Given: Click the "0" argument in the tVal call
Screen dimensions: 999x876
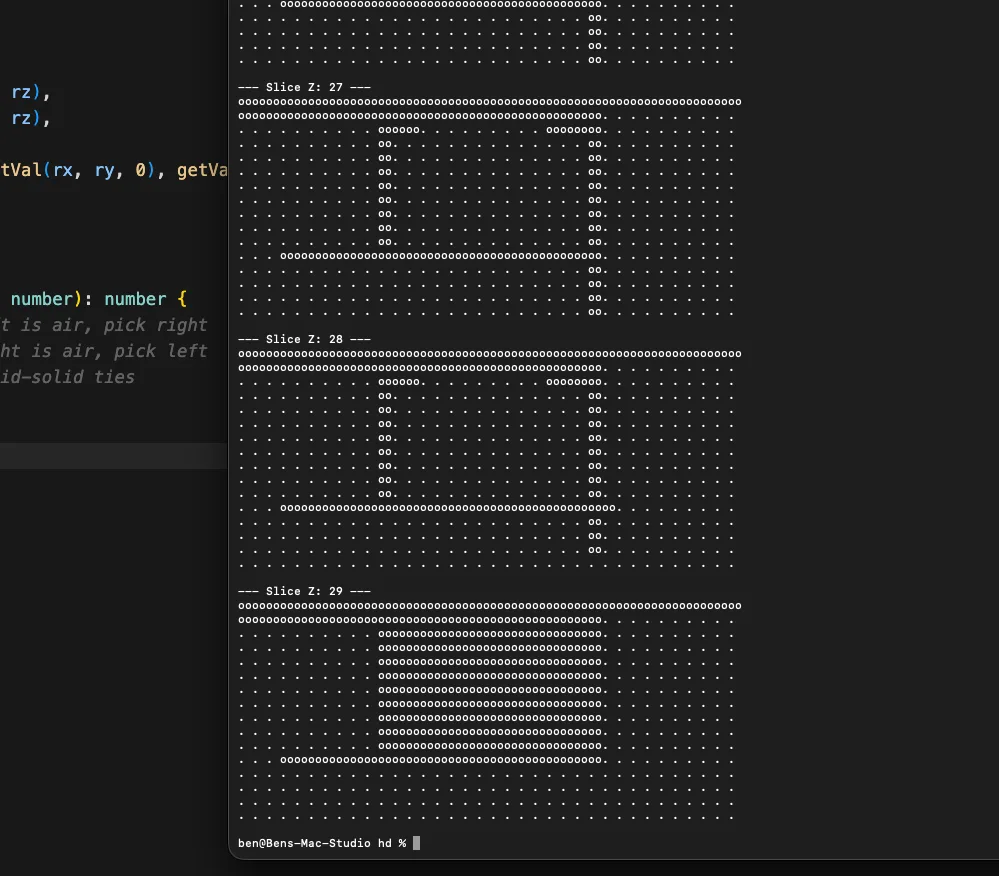Looking at the screenshot, I should pyautogui.click(x=141, y=171).
